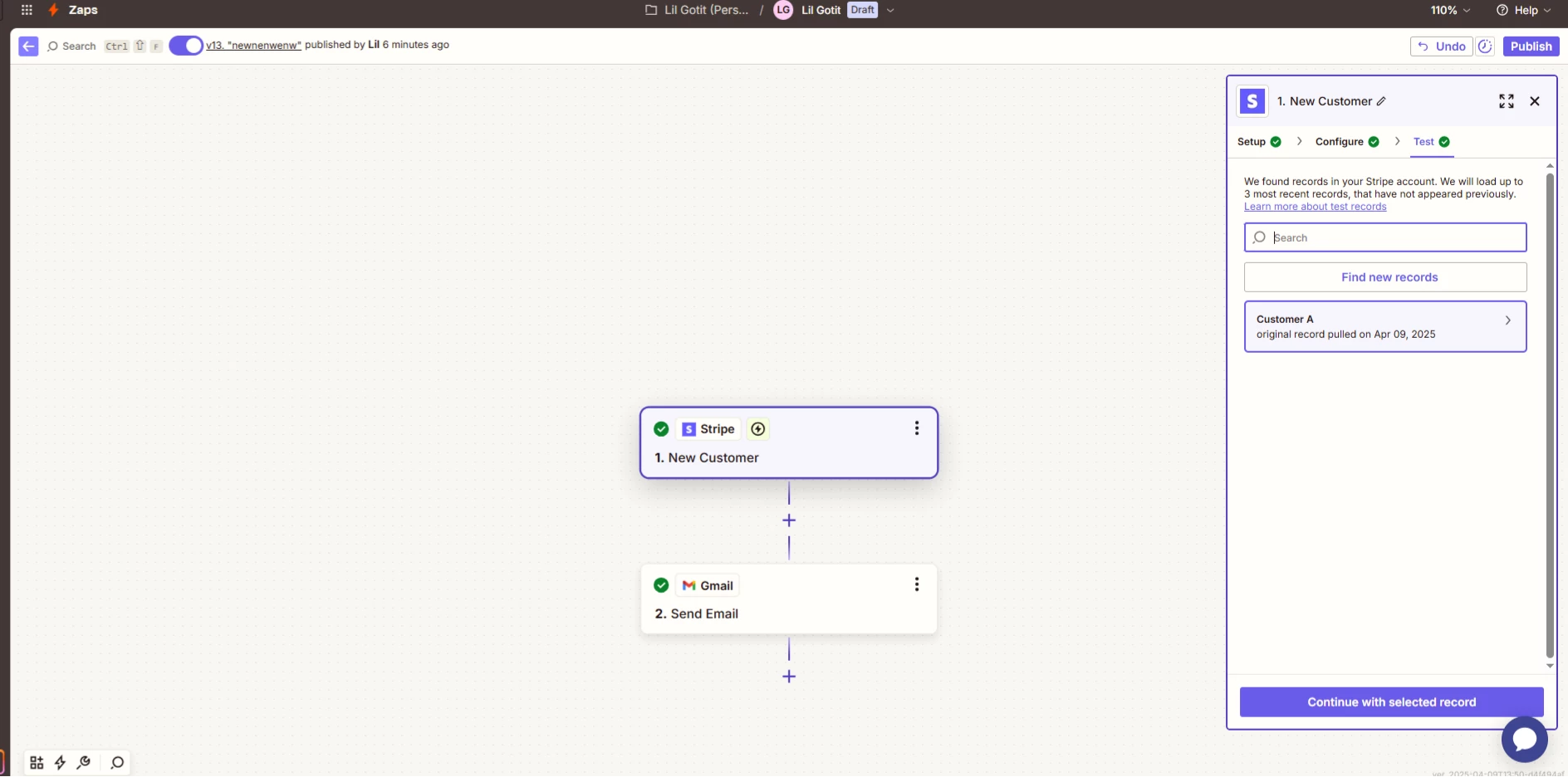Click the add-widgets grid icon in bottom toolbar
This screenshot has height=777, width=1568.
(37, 762)
